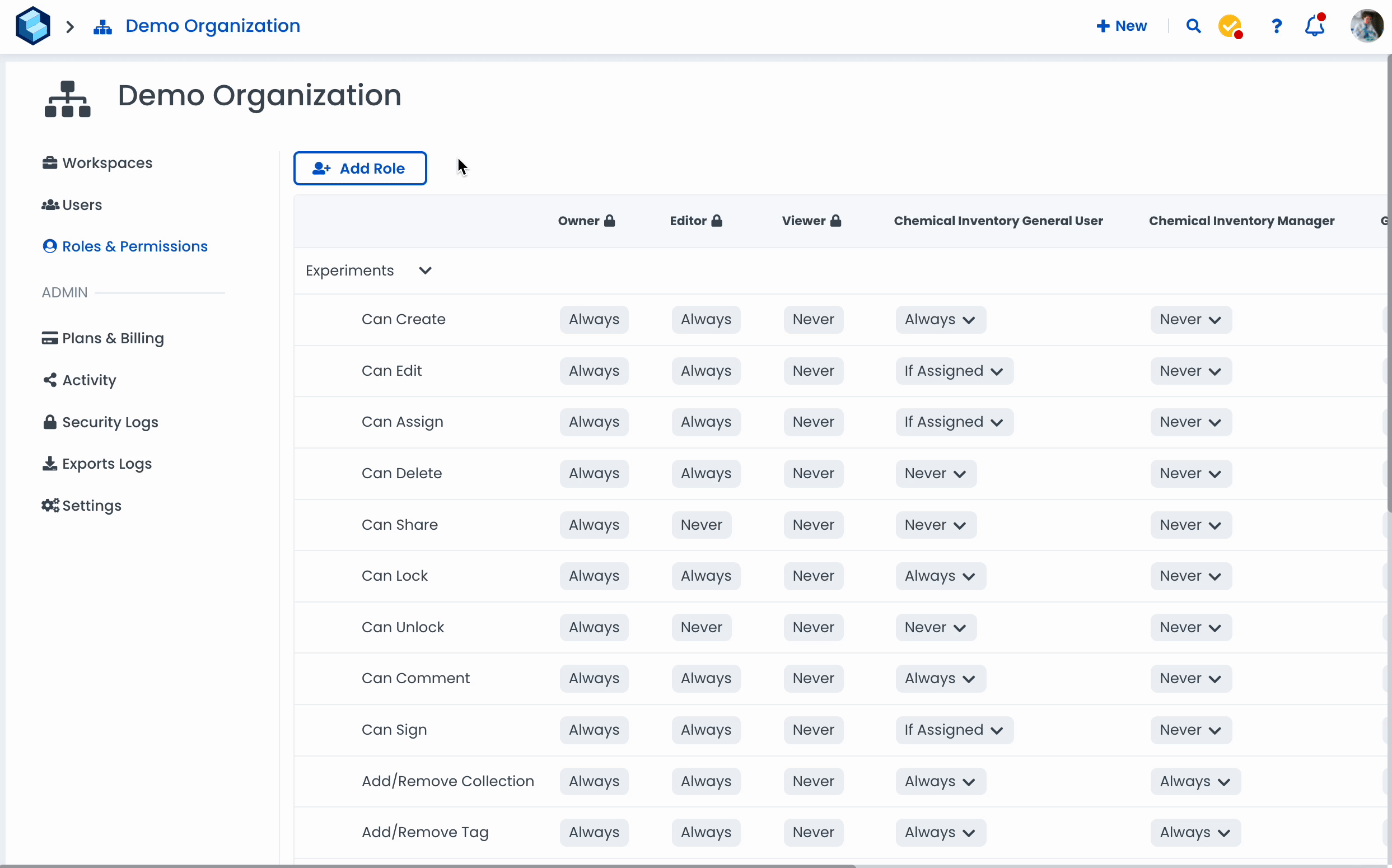Open Can Edit 'If Assigned' dropdown
Image resolution: width=1392 pixels, height=868 pixels.
[954, 371]
